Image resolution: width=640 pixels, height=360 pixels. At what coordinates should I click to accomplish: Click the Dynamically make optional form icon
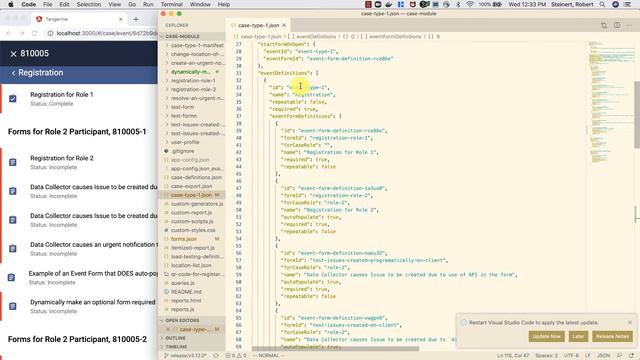[x=13, y=306]
